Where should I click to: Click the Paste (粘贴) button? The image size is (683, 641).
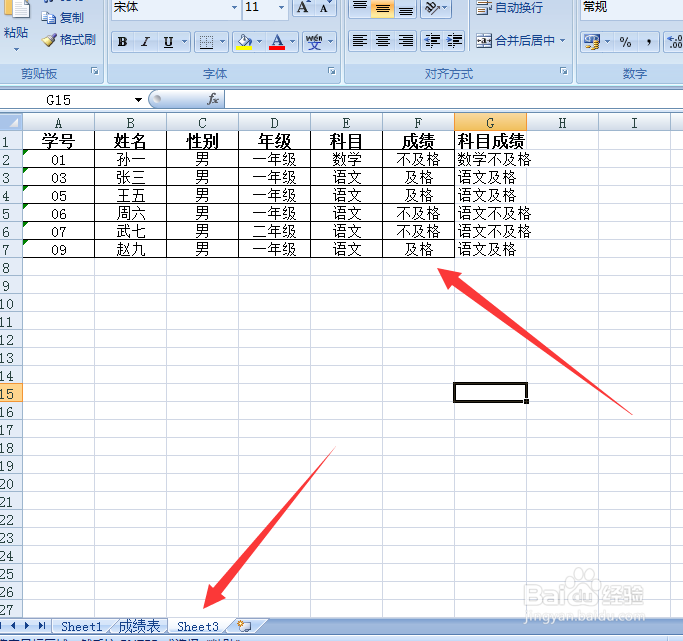(x=16, y=26)
